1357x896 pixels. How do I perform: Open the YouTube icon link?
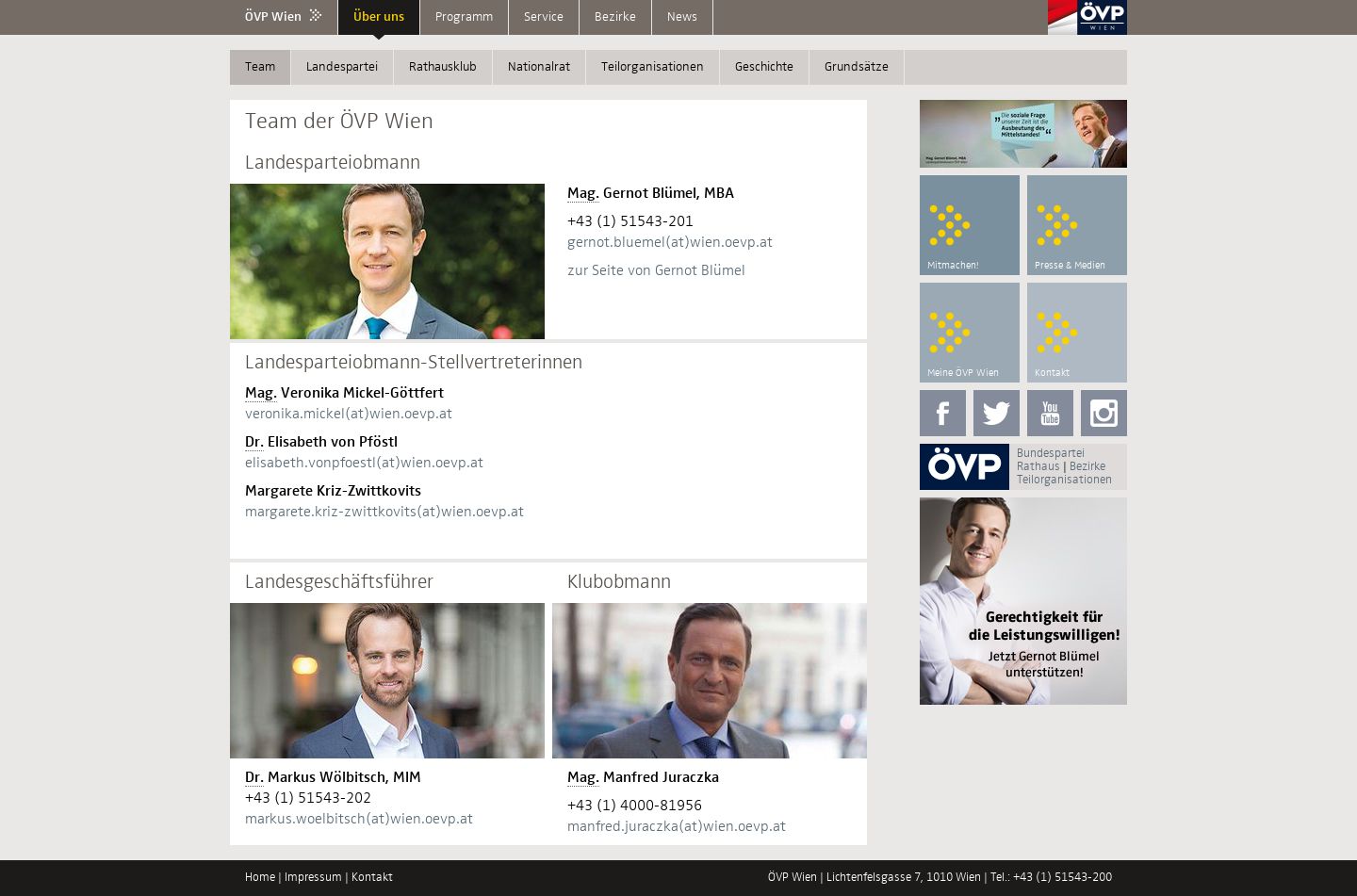(x=1050, y=413)
